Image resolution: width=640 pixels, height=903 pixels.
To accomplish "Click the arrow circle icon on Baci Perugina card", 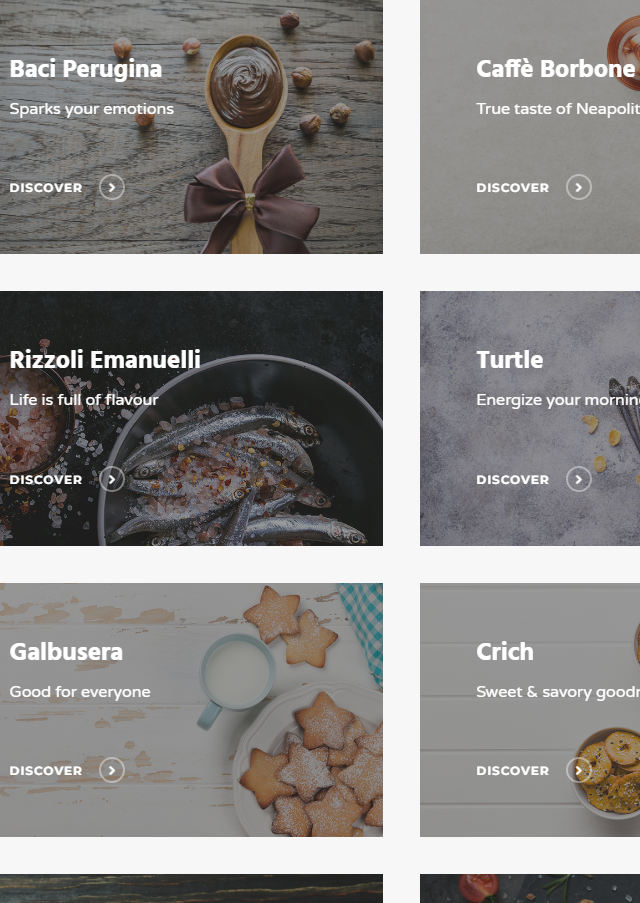I will pos(112,187).
